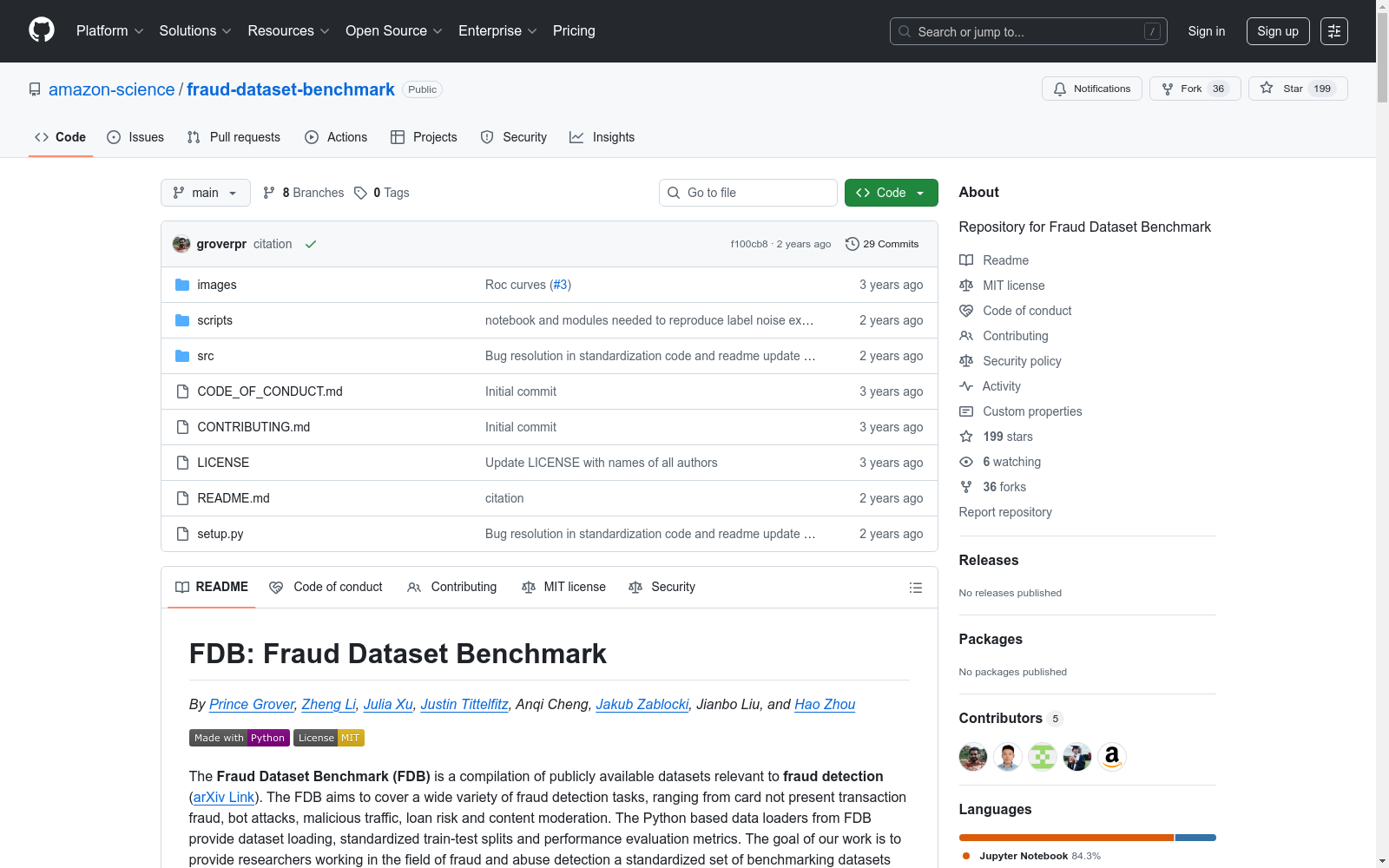Select the Contributing tab in README panel
This screenshot has width=1389, height=868.
point(452,588)
